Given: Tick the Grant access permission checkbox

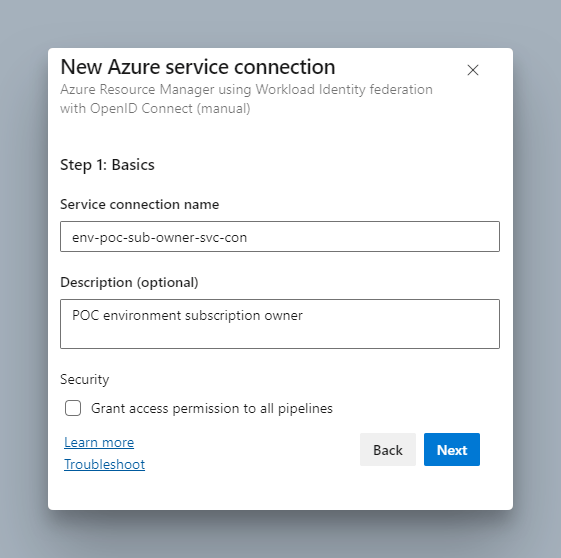Looking at the screenshot, I should click(73, 408).
